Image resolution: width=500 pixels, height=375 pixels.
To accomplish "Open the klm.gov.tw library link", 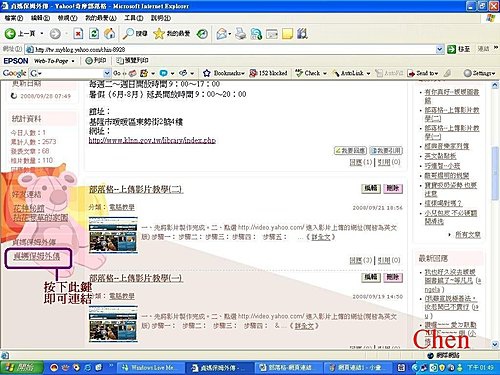I will click(x=152, y=140).
